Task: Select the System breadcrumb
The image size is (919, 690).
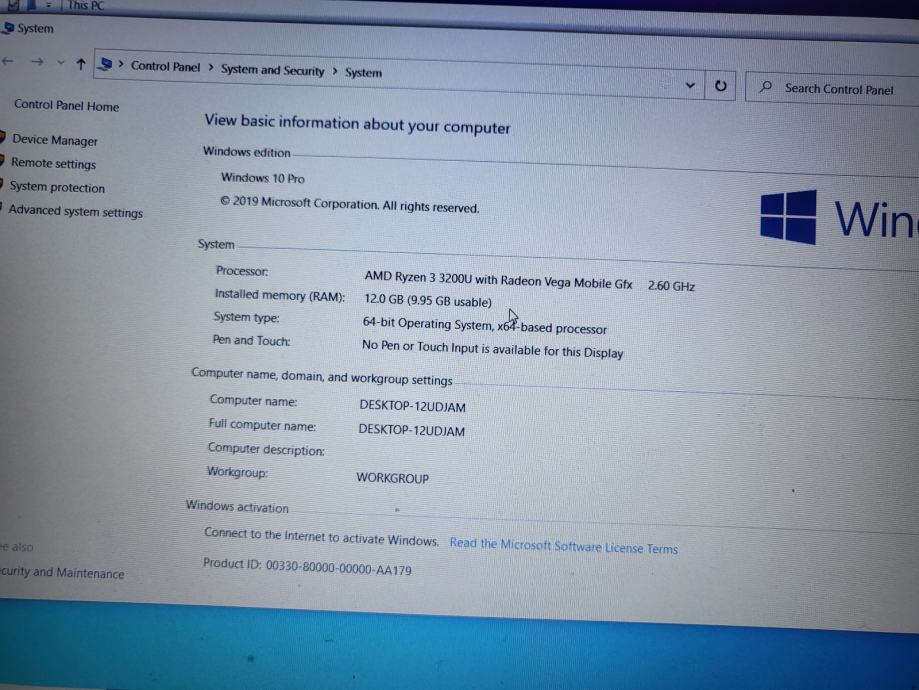Action: point(363,73)
